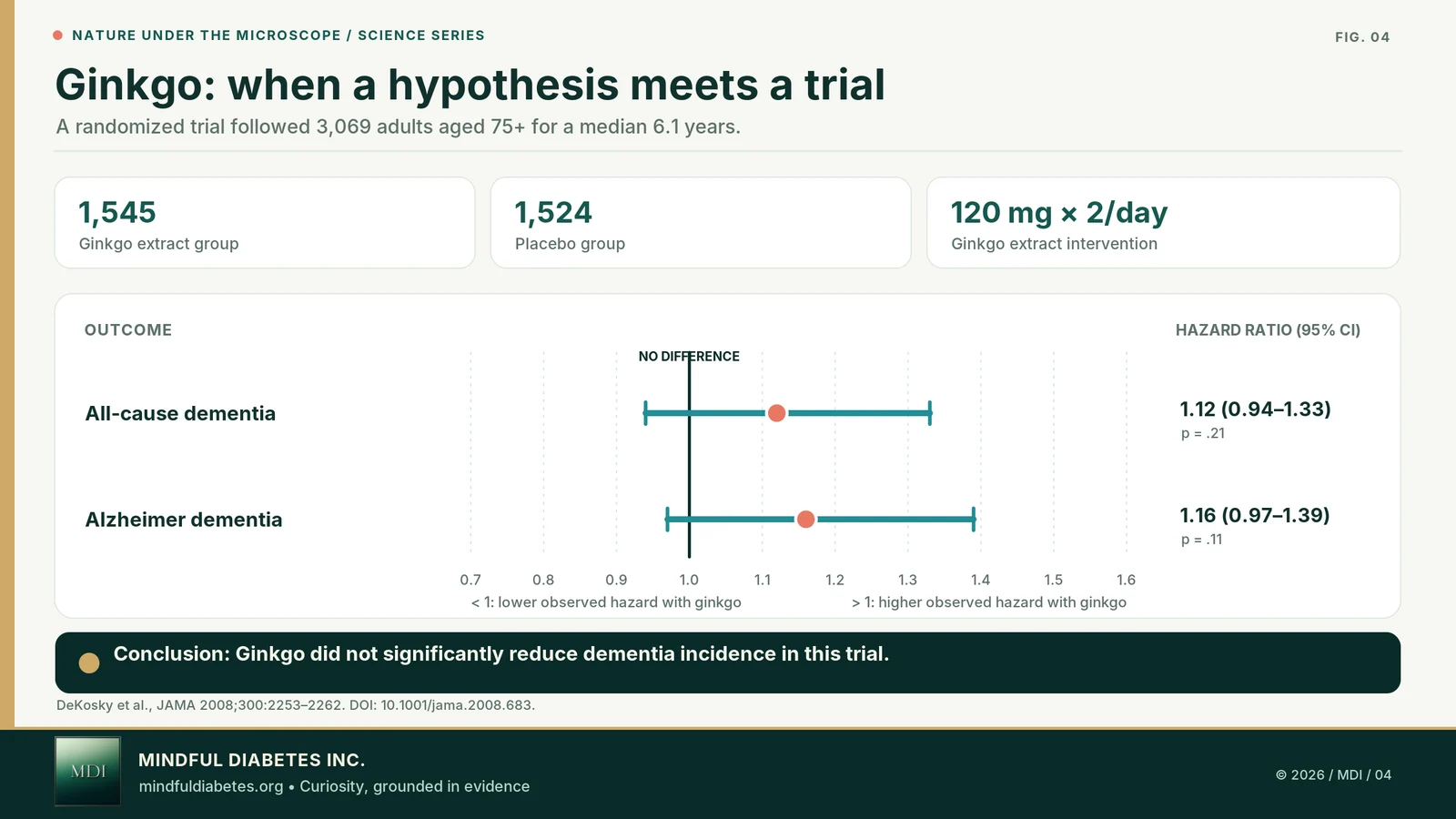Click the 'p = .11' value
Viewport: 1456px width, 819px height.
tap(1202, 540)
